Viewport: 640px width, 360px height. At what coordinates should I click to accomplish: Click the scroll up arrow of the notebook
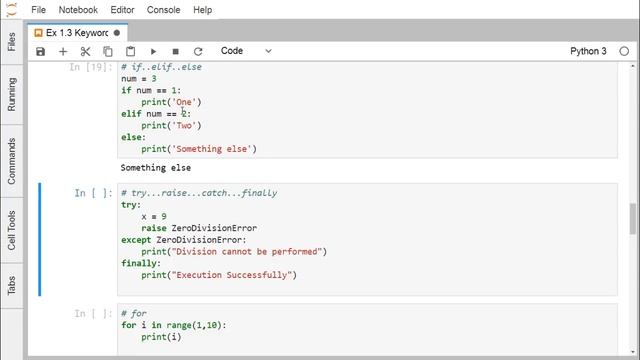pyautogui.click(x=633, y=66)
